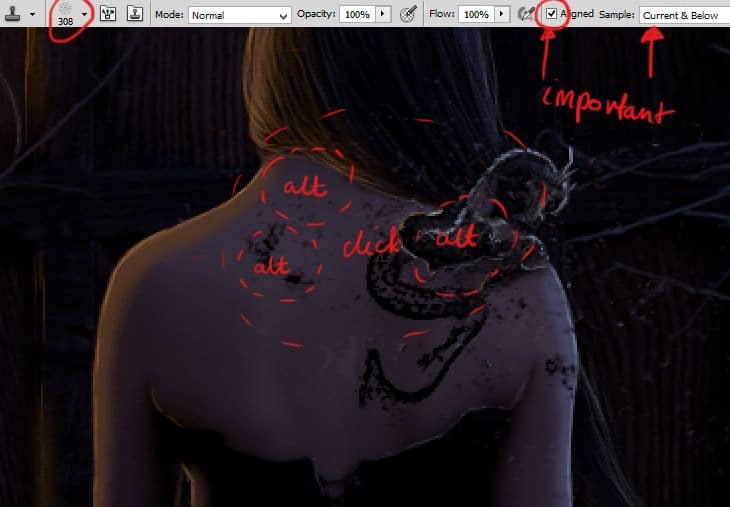Click the 308 brush size preview

66,14
